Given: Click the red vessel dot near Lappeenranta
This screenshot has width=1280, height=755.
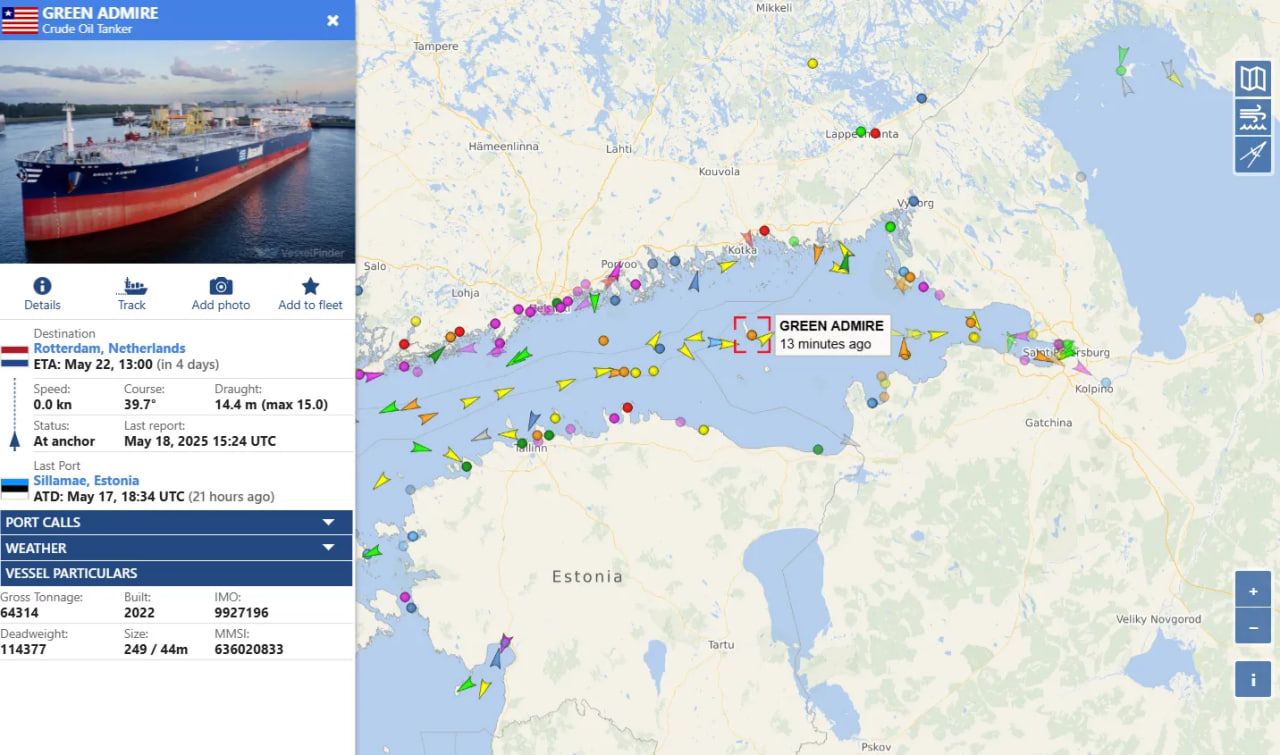Looking at the screenshot, I should (x=875, y=133).
